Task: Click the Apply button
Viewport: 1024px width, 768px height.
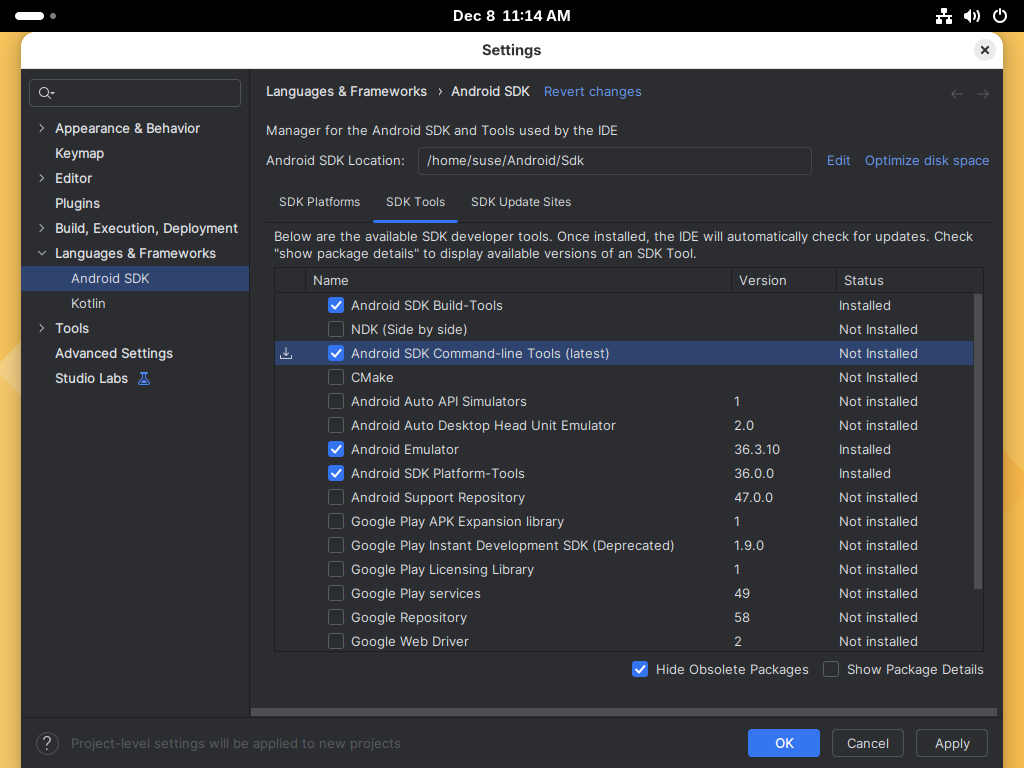Action: [x=952, y=743]
